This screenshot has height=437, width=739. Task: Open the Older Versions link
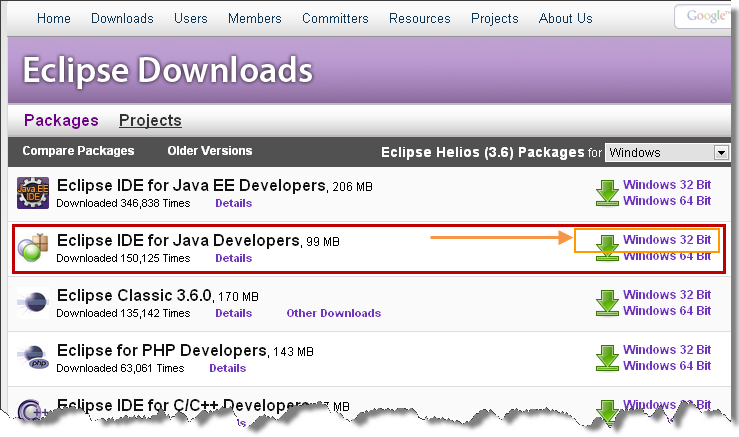210,151
